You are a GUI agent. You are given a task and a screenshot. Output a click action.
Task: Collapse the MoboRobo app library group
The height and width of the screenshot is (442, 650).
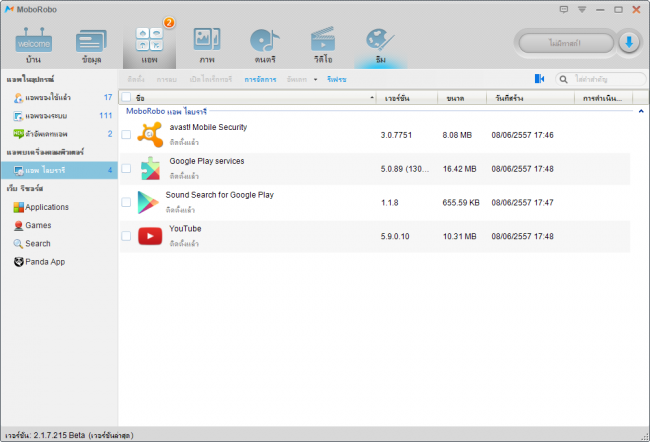point(641,111)
